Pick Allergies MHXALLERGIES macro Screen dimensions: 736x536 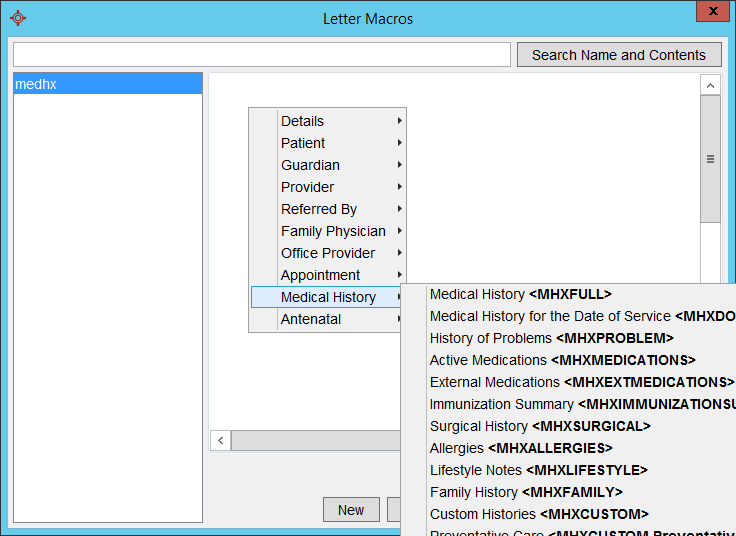click(520, 448)
